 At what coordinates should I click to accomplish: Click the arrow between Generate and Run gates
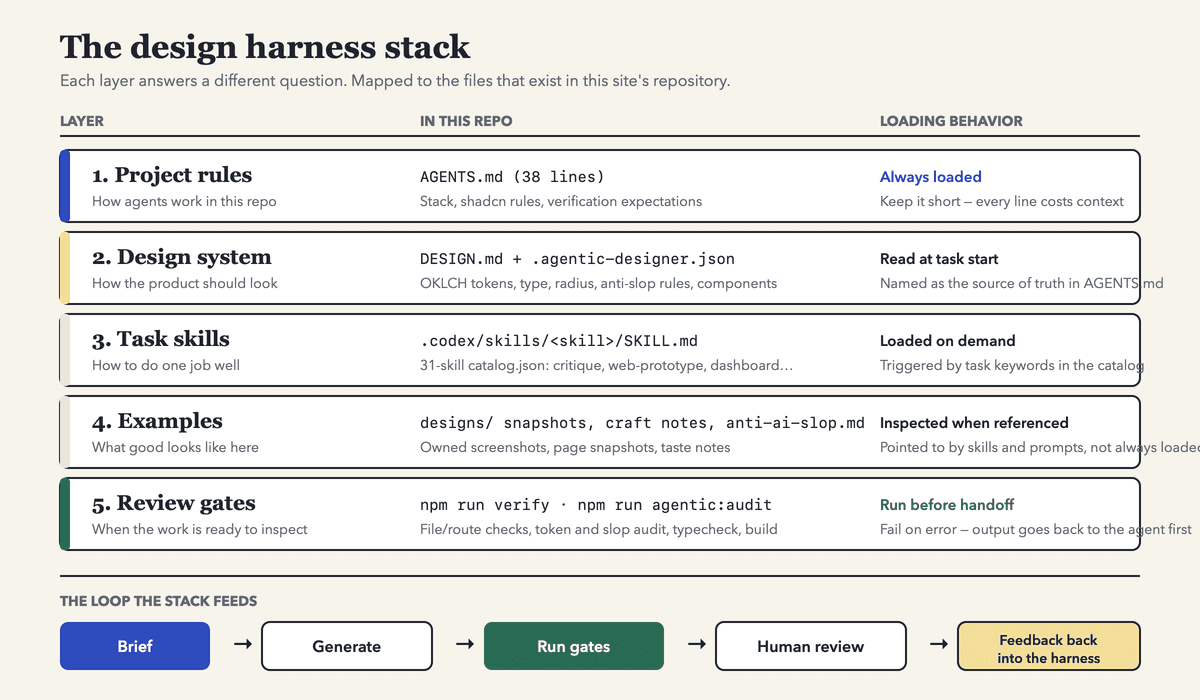coord(464,645)
